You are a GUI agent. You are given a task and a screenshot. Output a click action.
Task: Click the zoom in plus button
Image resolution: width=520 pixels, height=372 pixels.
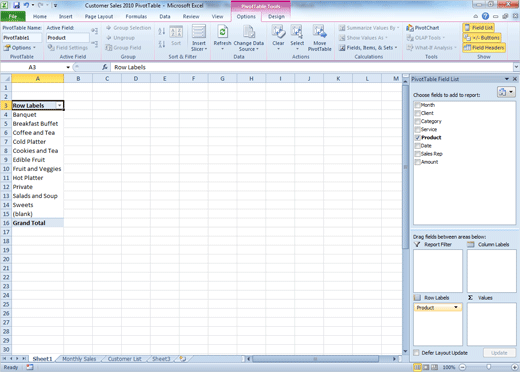515,367
